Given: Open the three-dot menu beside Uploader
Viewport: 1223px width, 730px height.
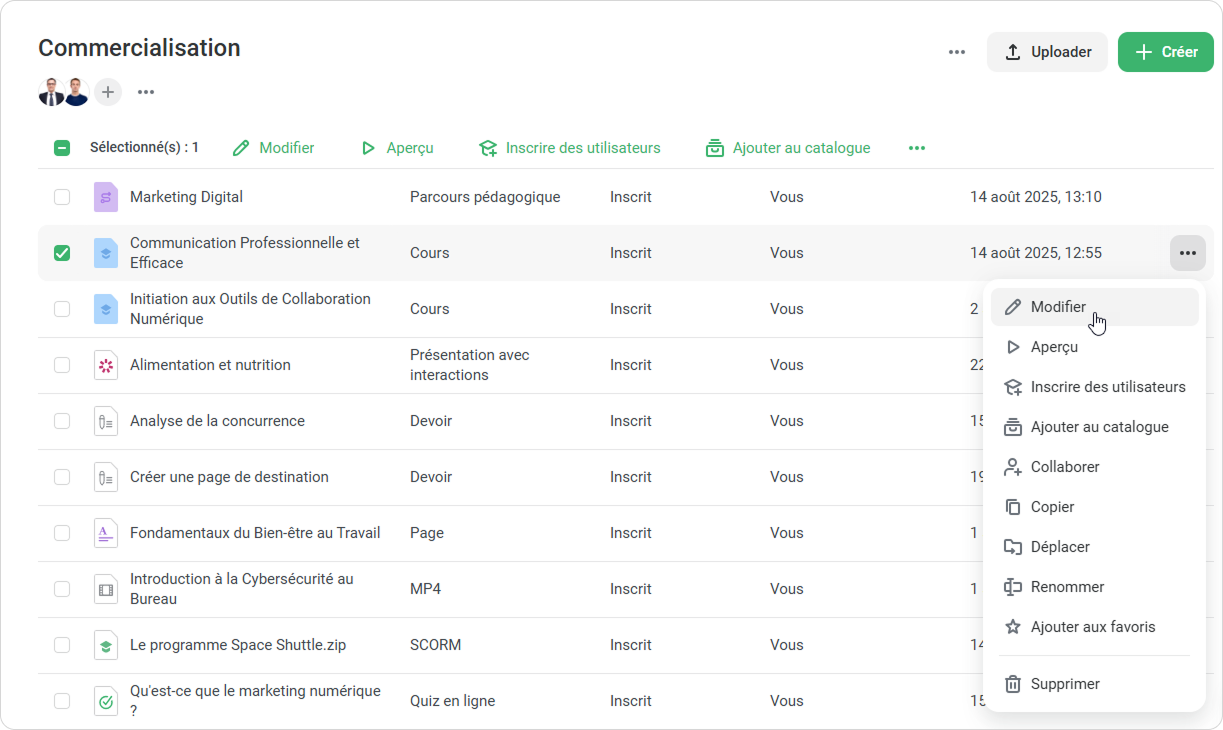Looking at the screenshot, I should pos(957,52).
